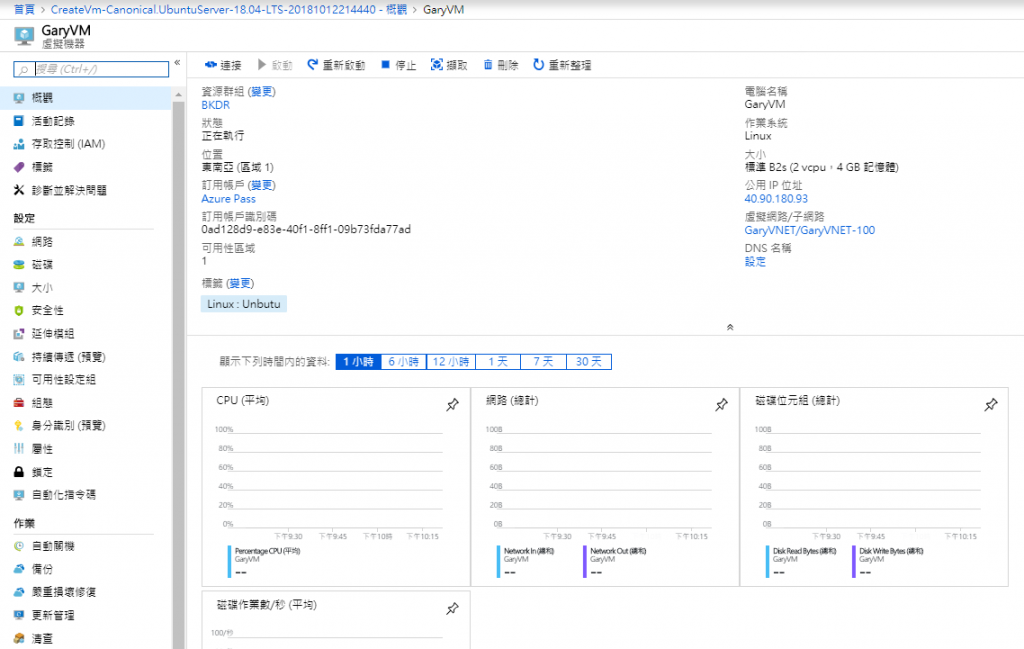Open 持續傳遞 (預覽) in the sidebar
This screenshot has width=1024, height=649.
click(x=85, y=356)
